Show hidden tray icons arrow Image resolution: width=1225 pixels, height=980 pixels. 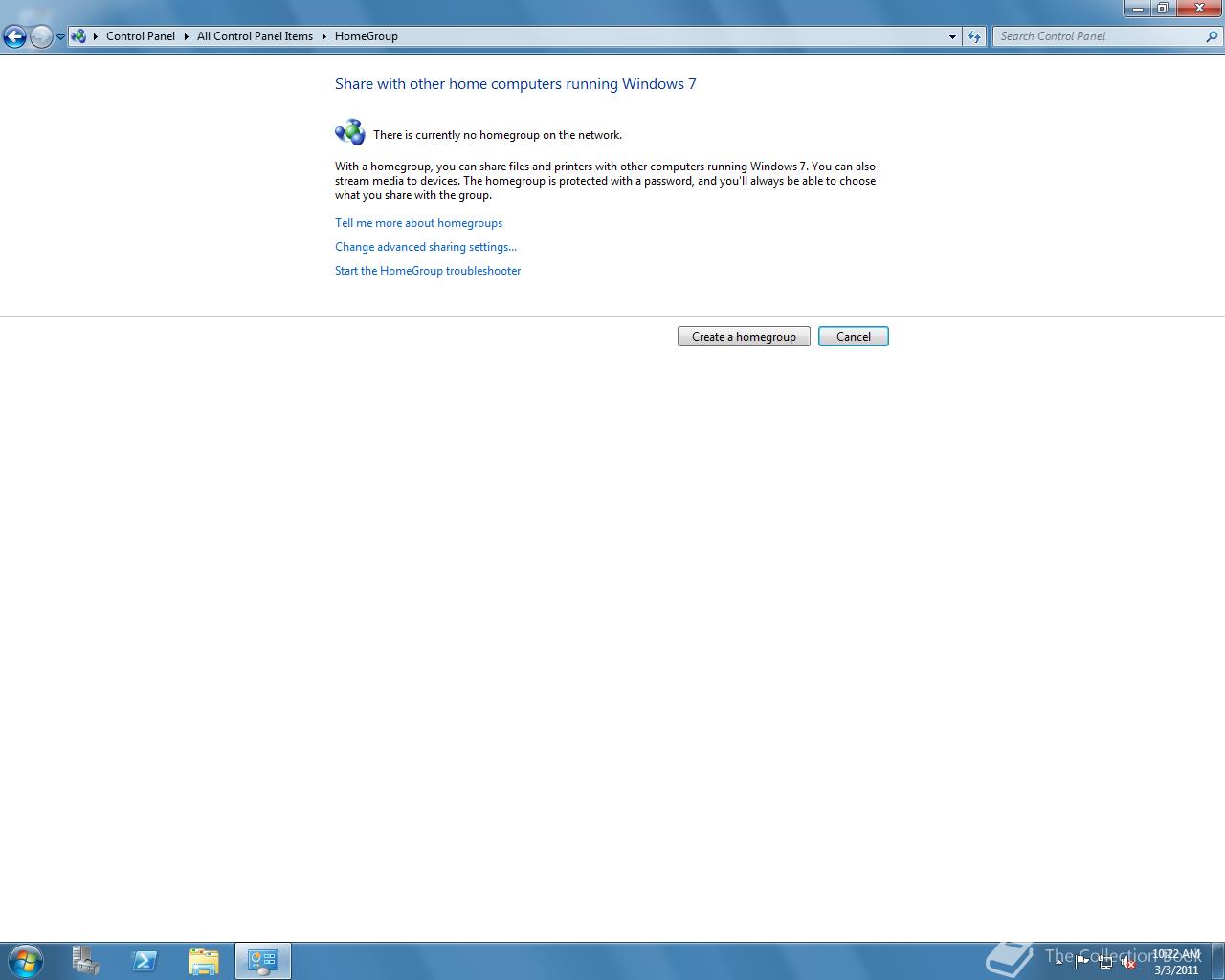(1059, 962)
